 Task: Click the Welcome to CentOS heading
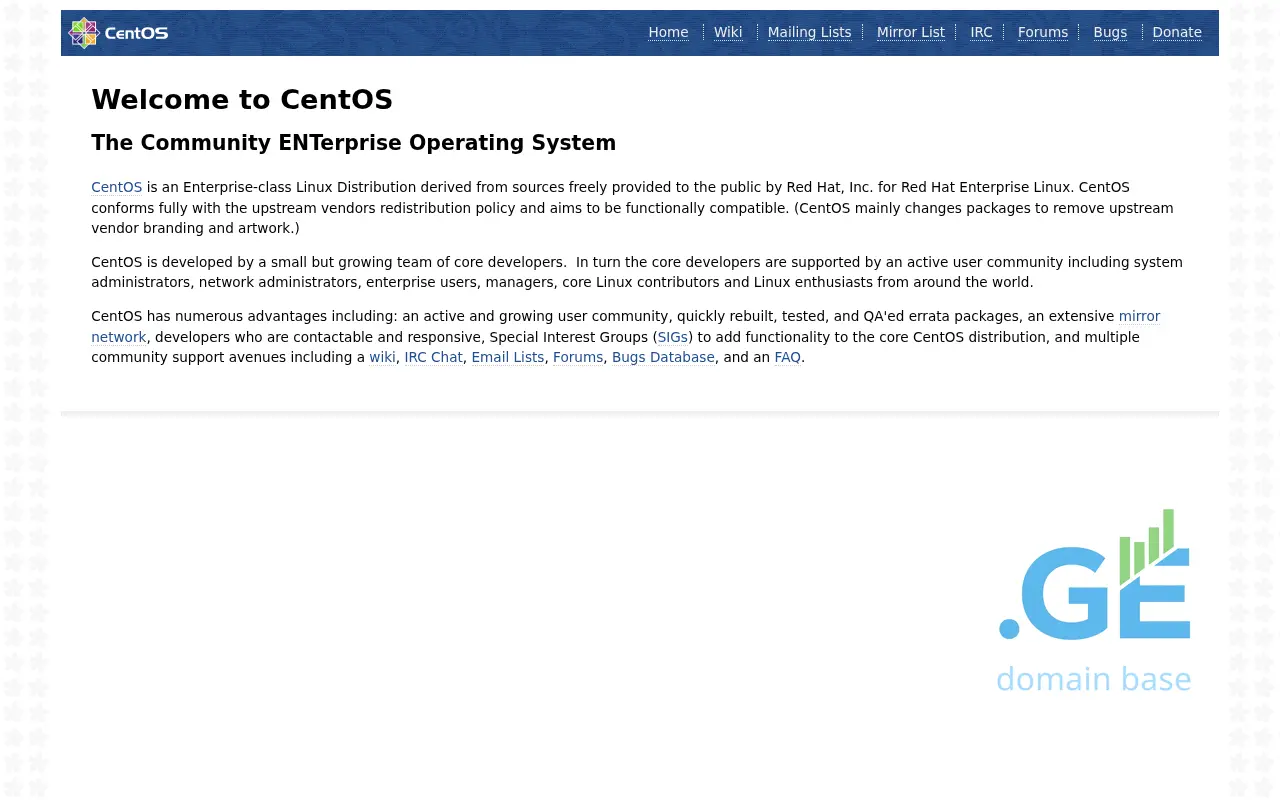point(241,100)
